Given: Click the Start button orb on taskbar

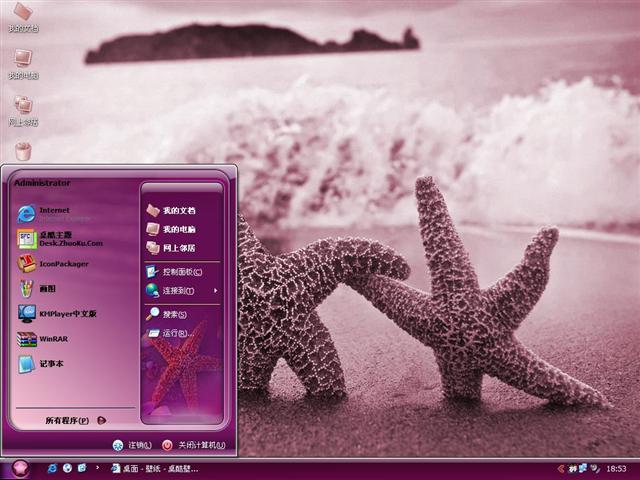Looking at the screenshot, I should pyautogui.click(x=20, y=468).
